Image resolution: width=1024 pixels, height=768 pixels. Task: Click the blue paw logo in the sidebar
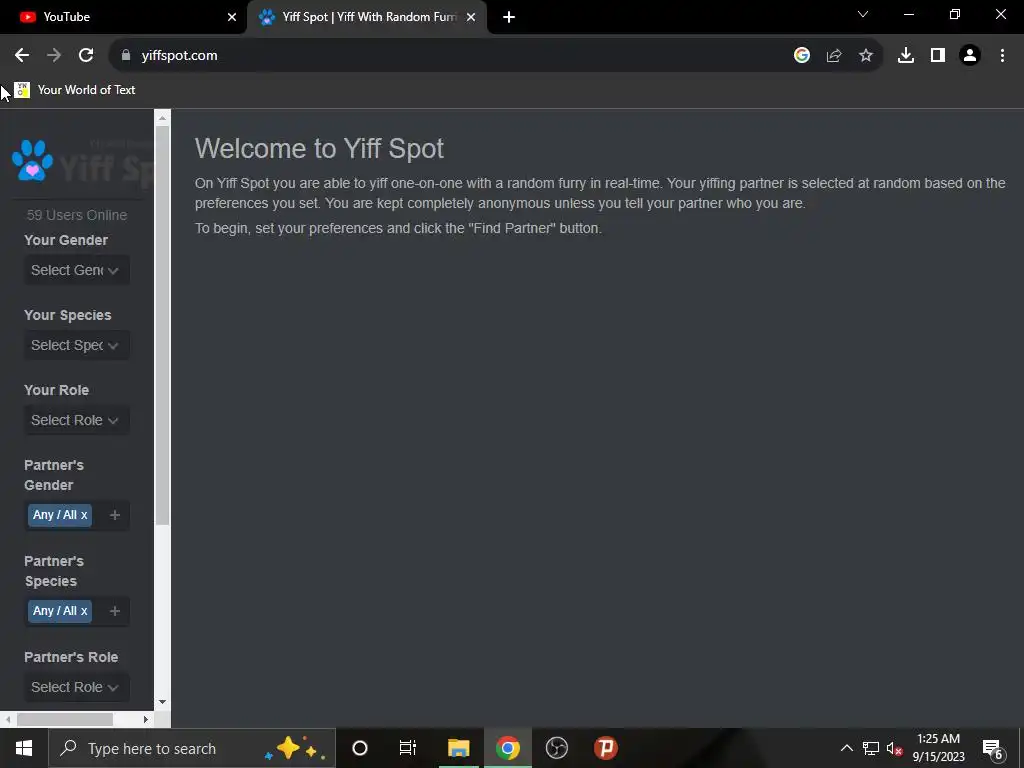point(32,160)
